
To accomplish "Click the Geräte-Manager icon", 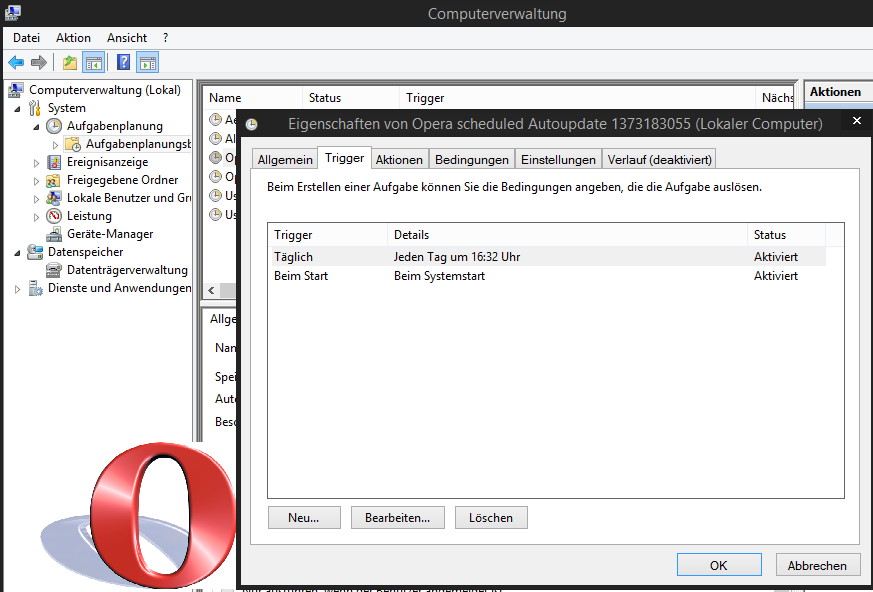I will pyautogui.click(x=54, y=234).
